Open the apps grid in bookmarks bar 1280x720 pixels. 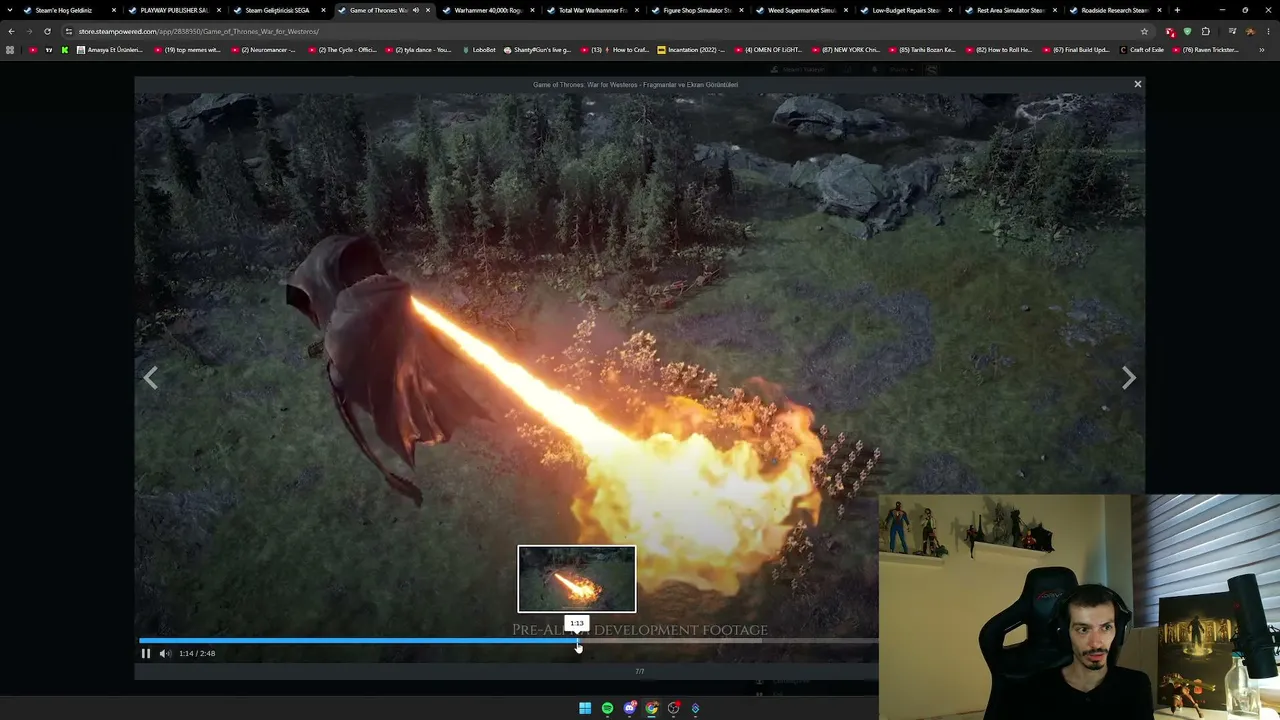tap(10, 50)
